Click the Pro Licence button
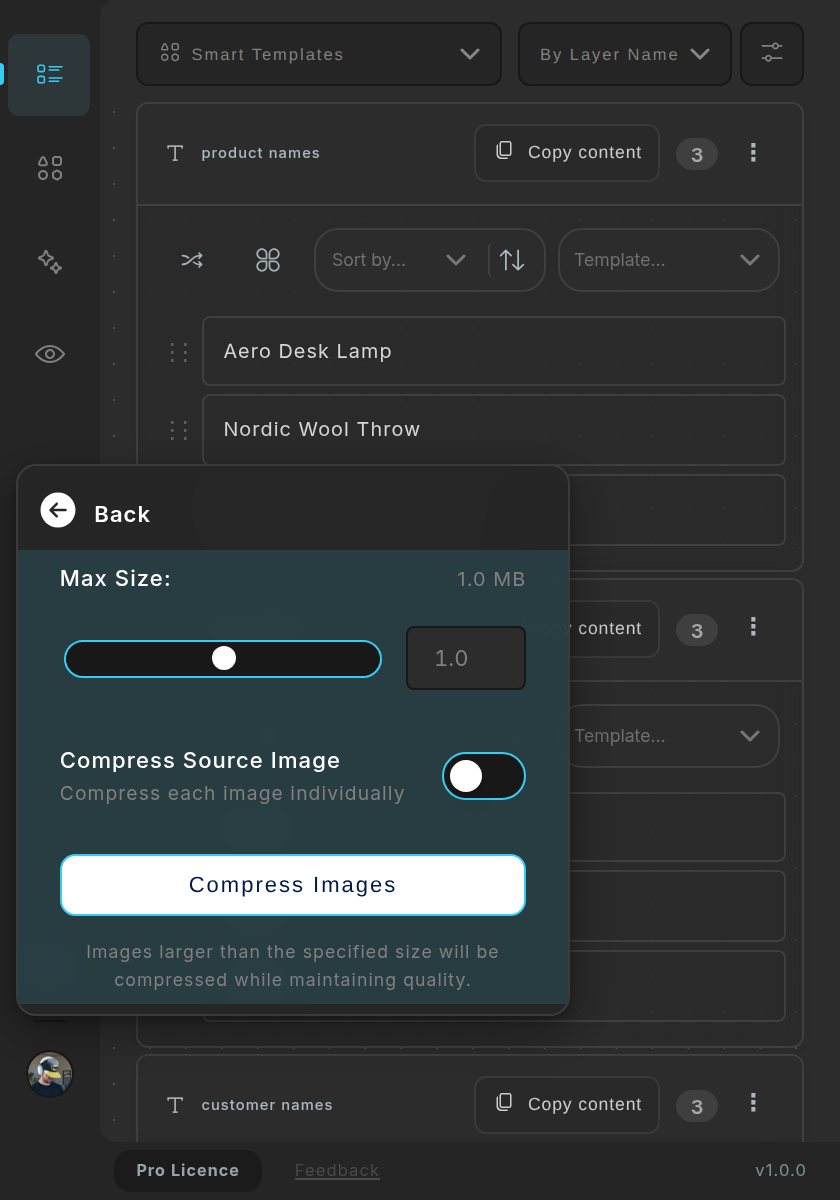840x1200 pixels. (188, 1171)
